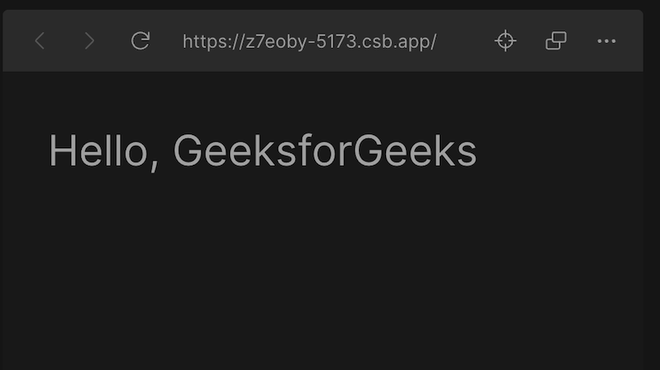The image size is (660, 370).
Task: Click the 'Hello, GeeksforGeeks' heading text
Action: pyautogui.click(x=263, y=151)
